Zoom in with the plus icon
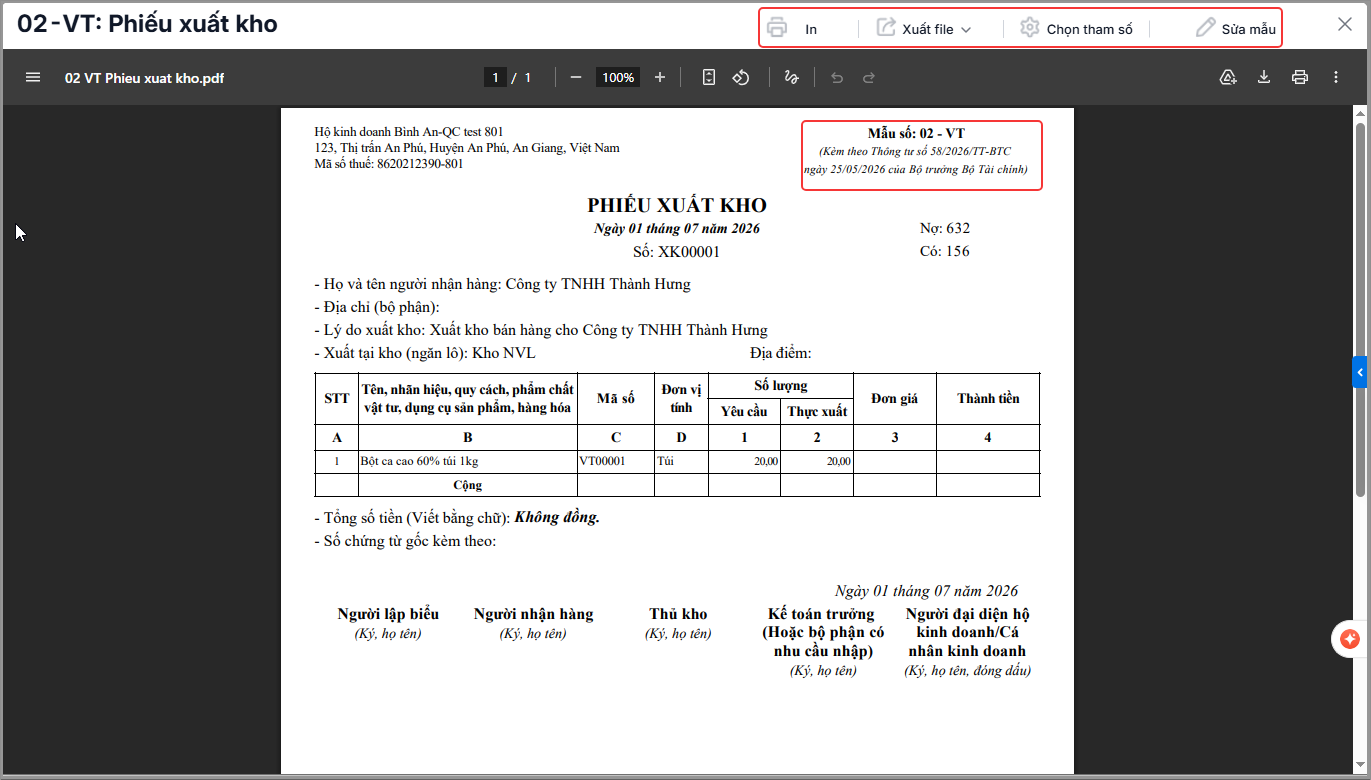The width and height of the screenshot is (1371, 780). pos(660,77)
